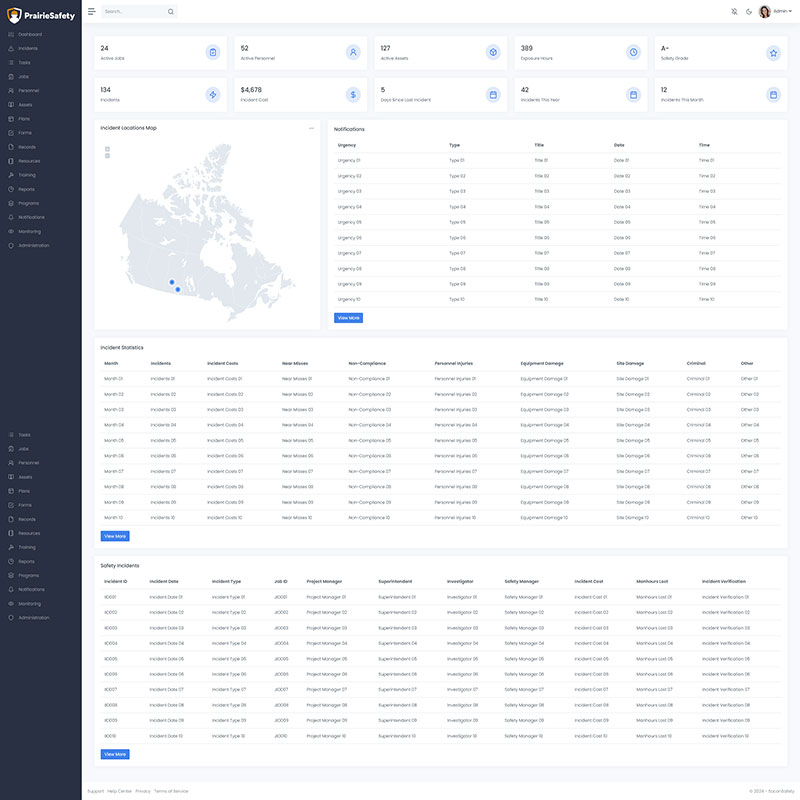Click the dollar icon on Incident Cost card

353,94
